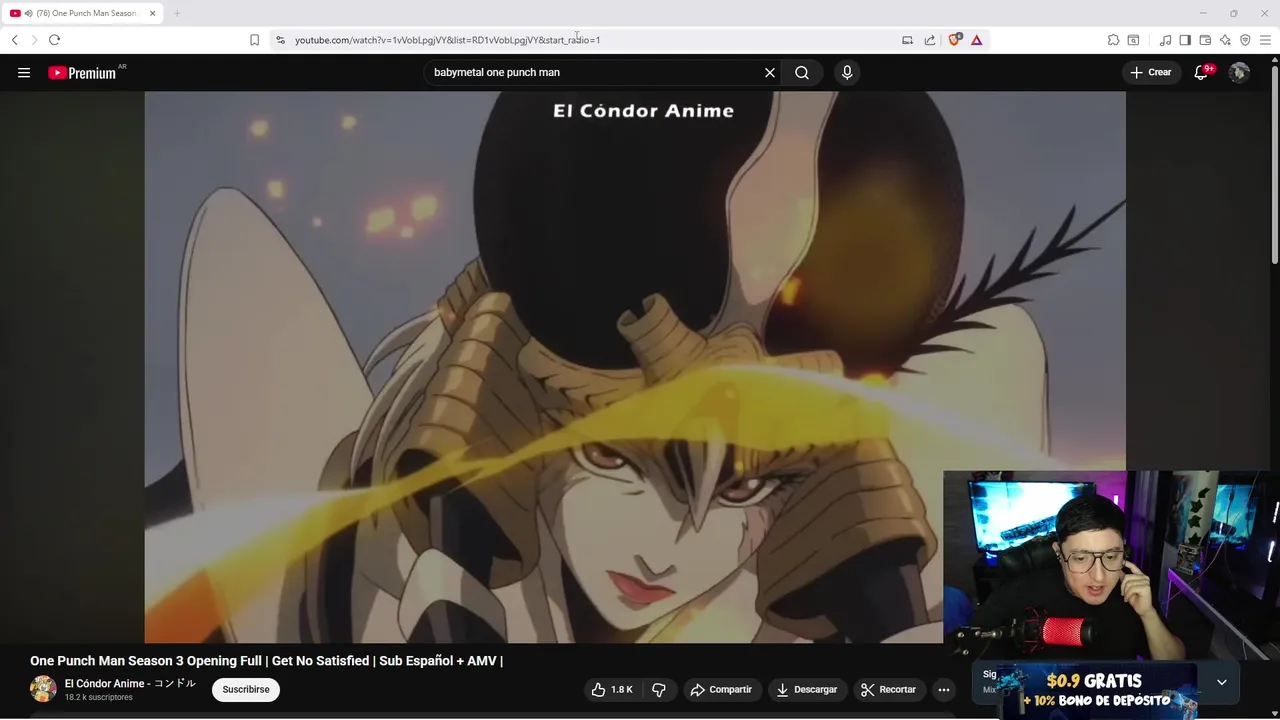Bookmark this page icon
Image resolution: width=1280 pixels, height=720 pixels.
point(254,40)
